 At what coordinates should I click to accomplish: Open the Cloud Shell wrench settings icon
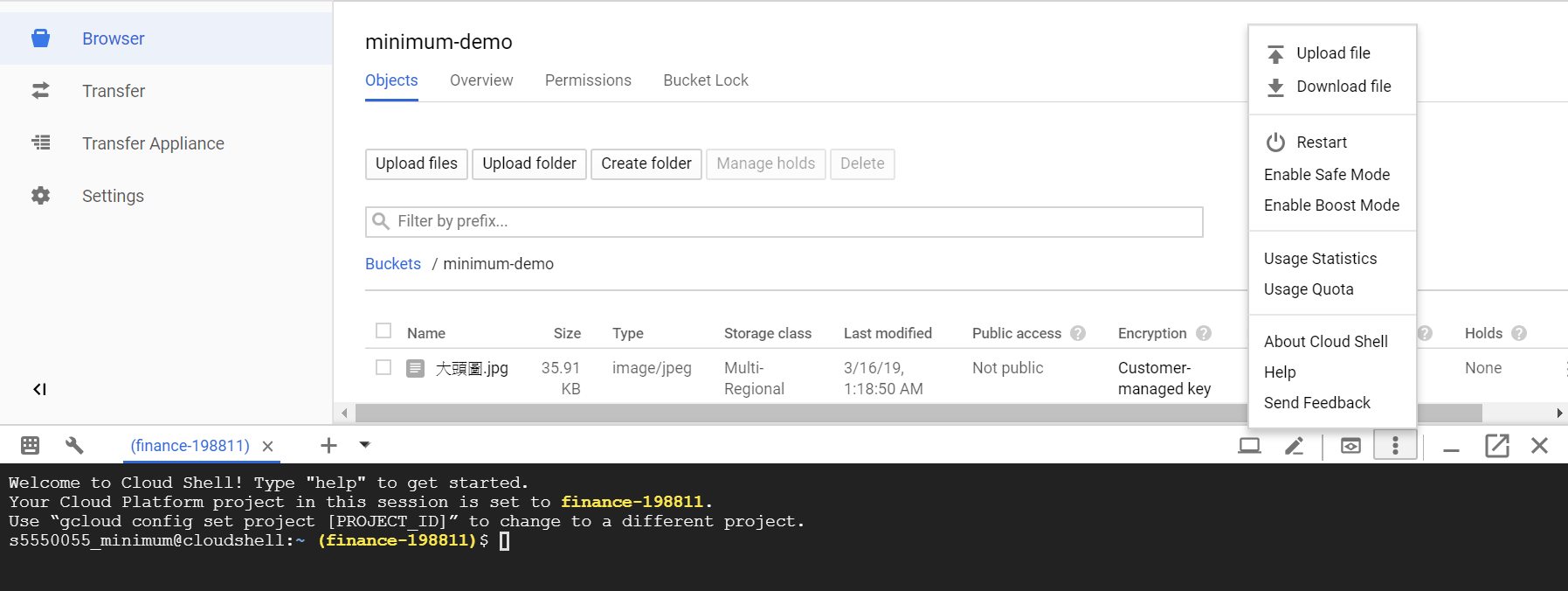click(74, 445)
